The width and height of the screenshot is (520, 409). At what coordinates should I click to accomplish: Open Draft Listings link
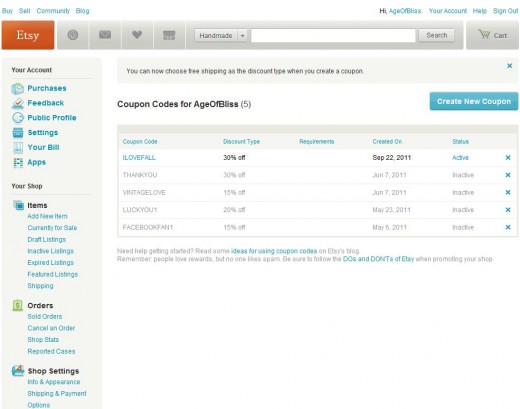coord(47,239)
